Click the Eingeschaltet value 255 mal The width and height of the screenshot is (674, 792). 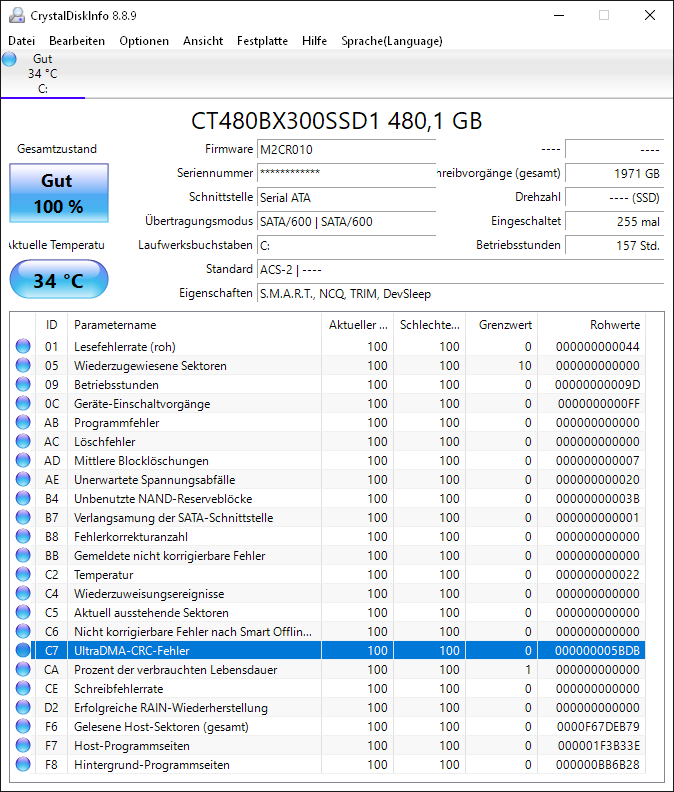pyautogui.click(x=614, y=221)
